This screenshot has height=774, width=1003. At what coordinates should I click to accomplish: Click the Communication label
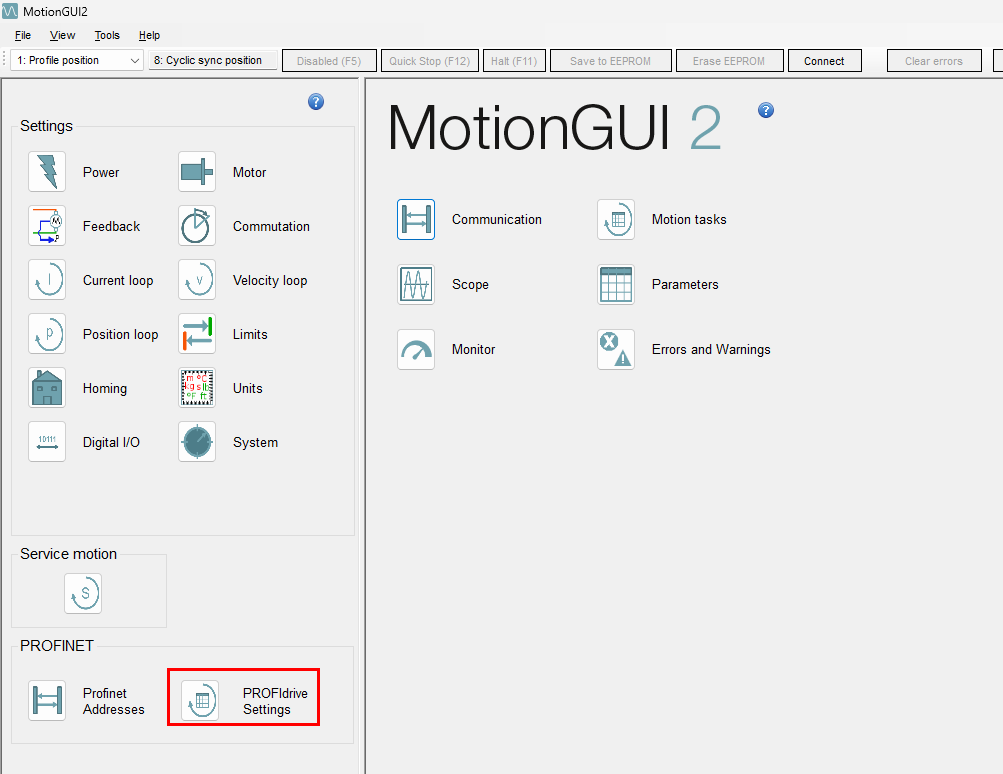(x=497, y=219)
